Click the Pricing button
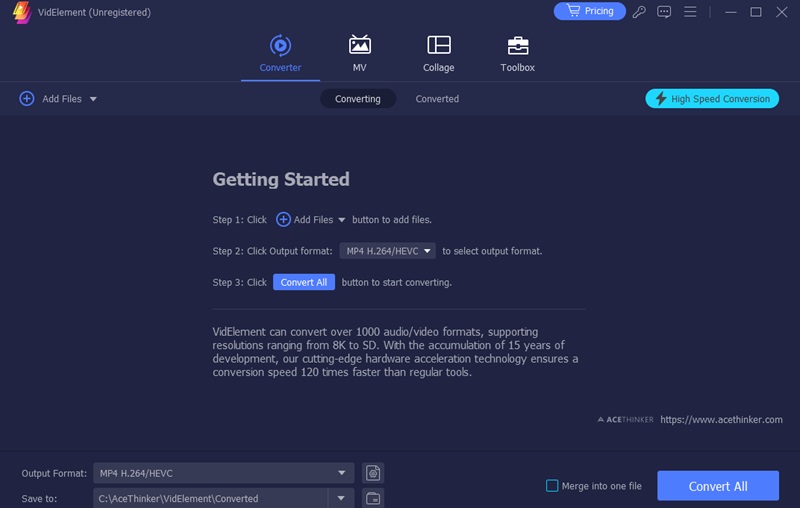The image size is (800, 508). (589, 11)
